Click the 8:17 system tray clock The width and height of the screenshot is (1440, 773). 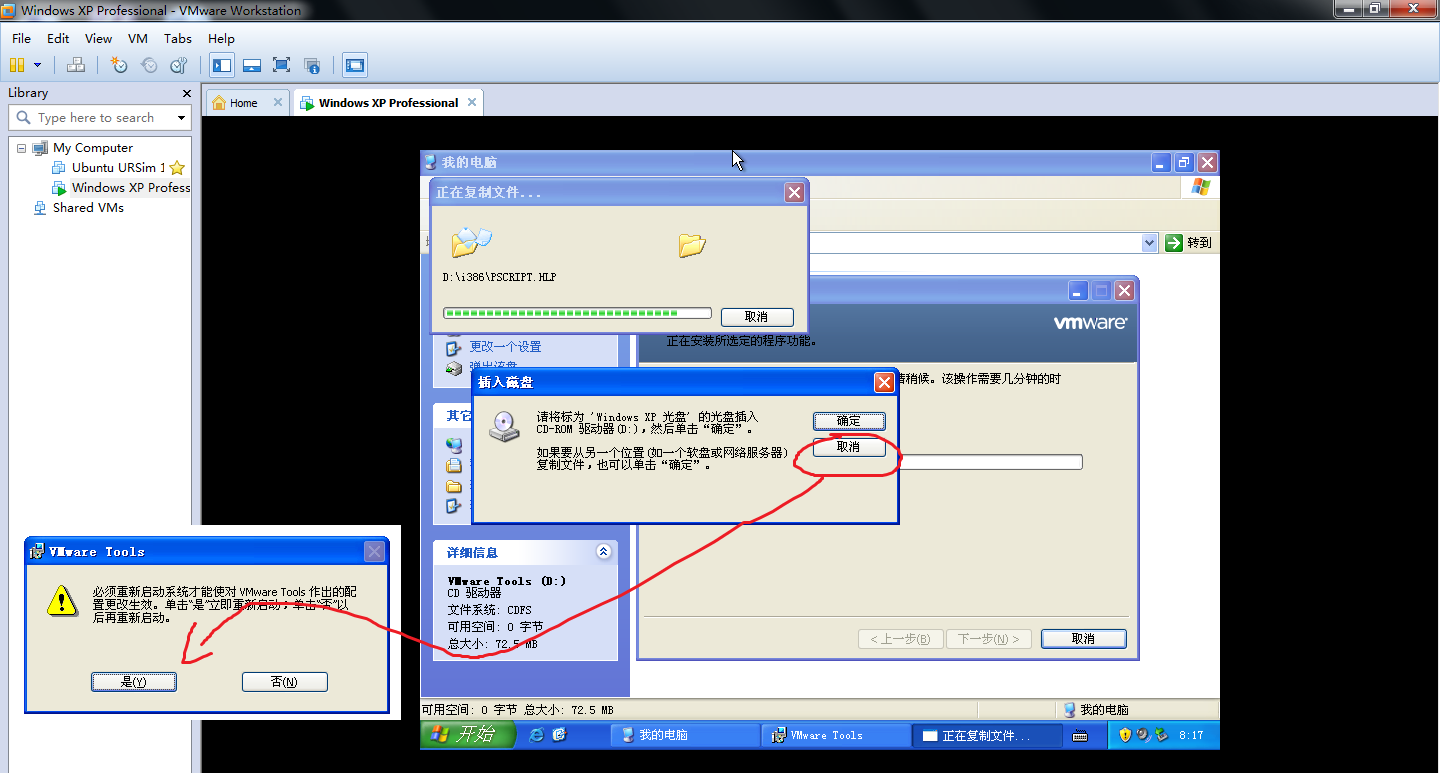[x=1191, y=735]
